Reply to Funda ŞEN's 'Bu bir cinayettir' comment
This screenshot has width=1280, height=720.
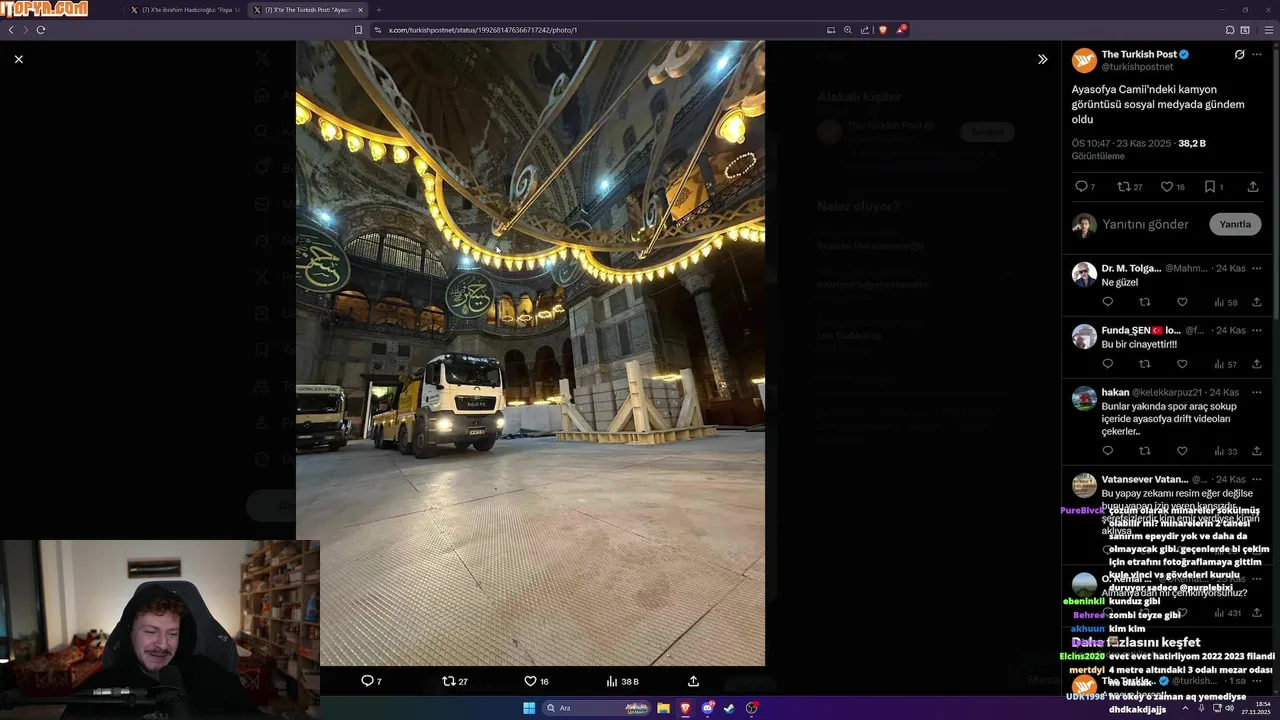click(1107, 364)
